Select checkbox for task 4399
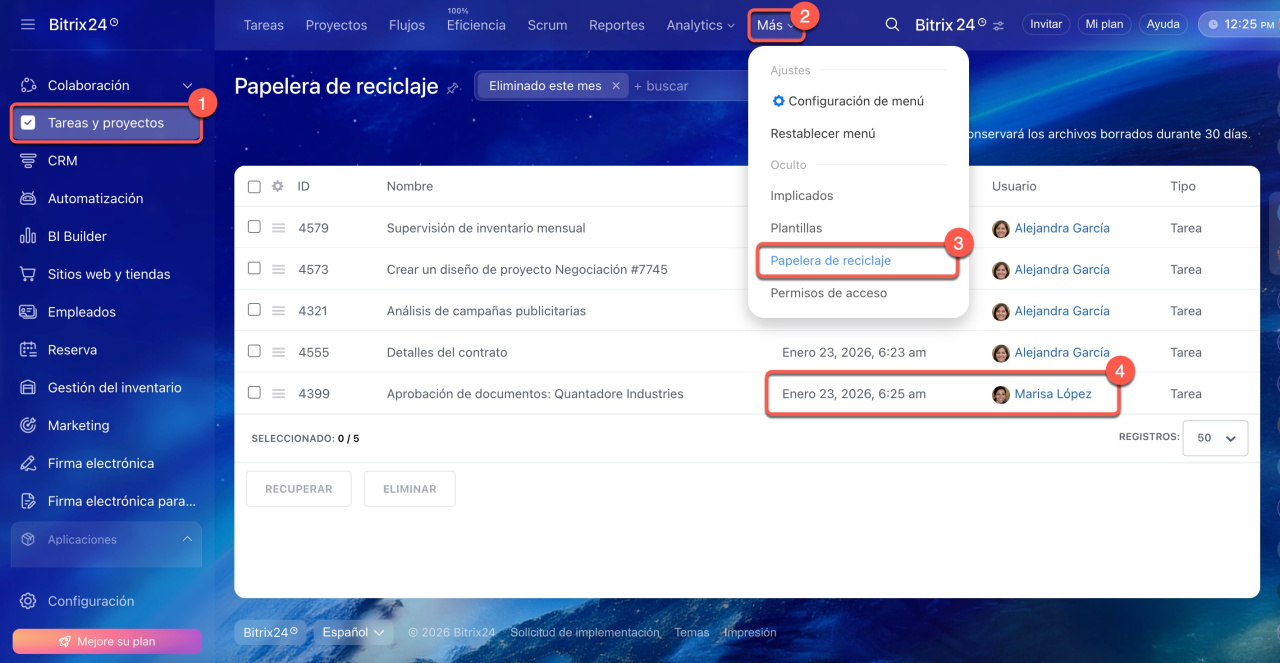Image resolution: width=1280 pixels, height=663 pixels. (x=254, y=393)
